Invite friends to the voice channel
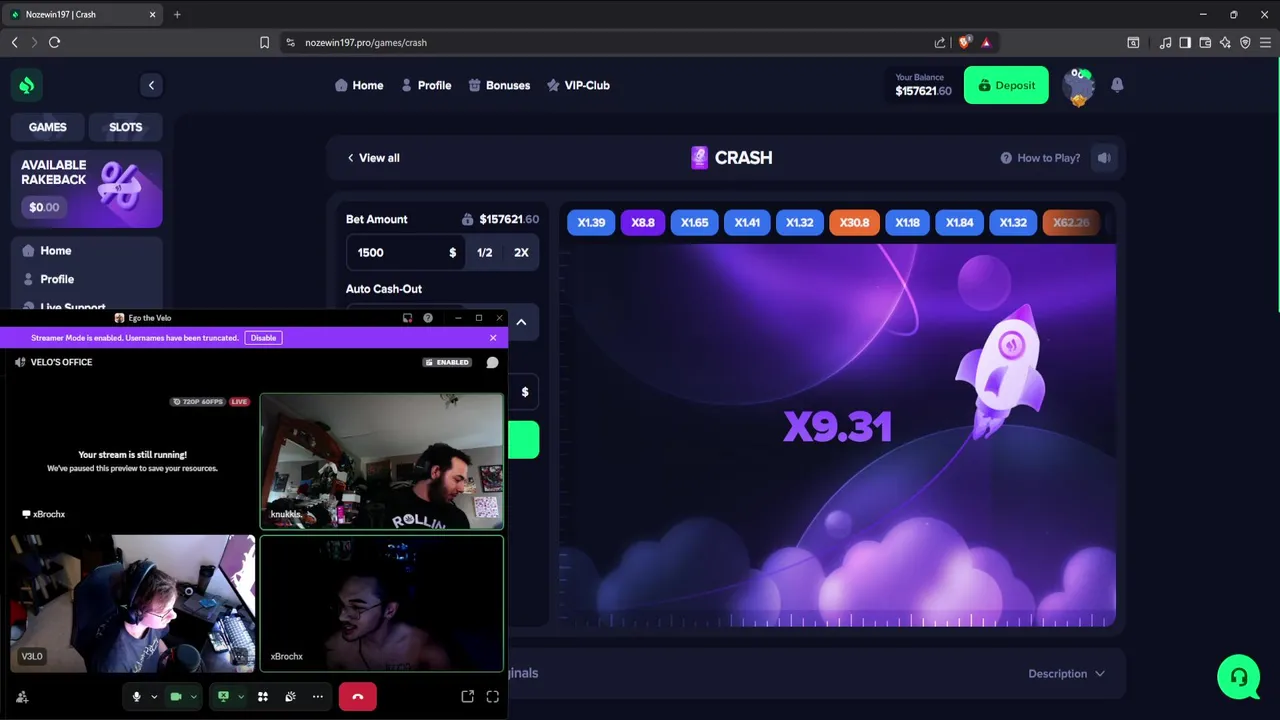 point(22,697)
